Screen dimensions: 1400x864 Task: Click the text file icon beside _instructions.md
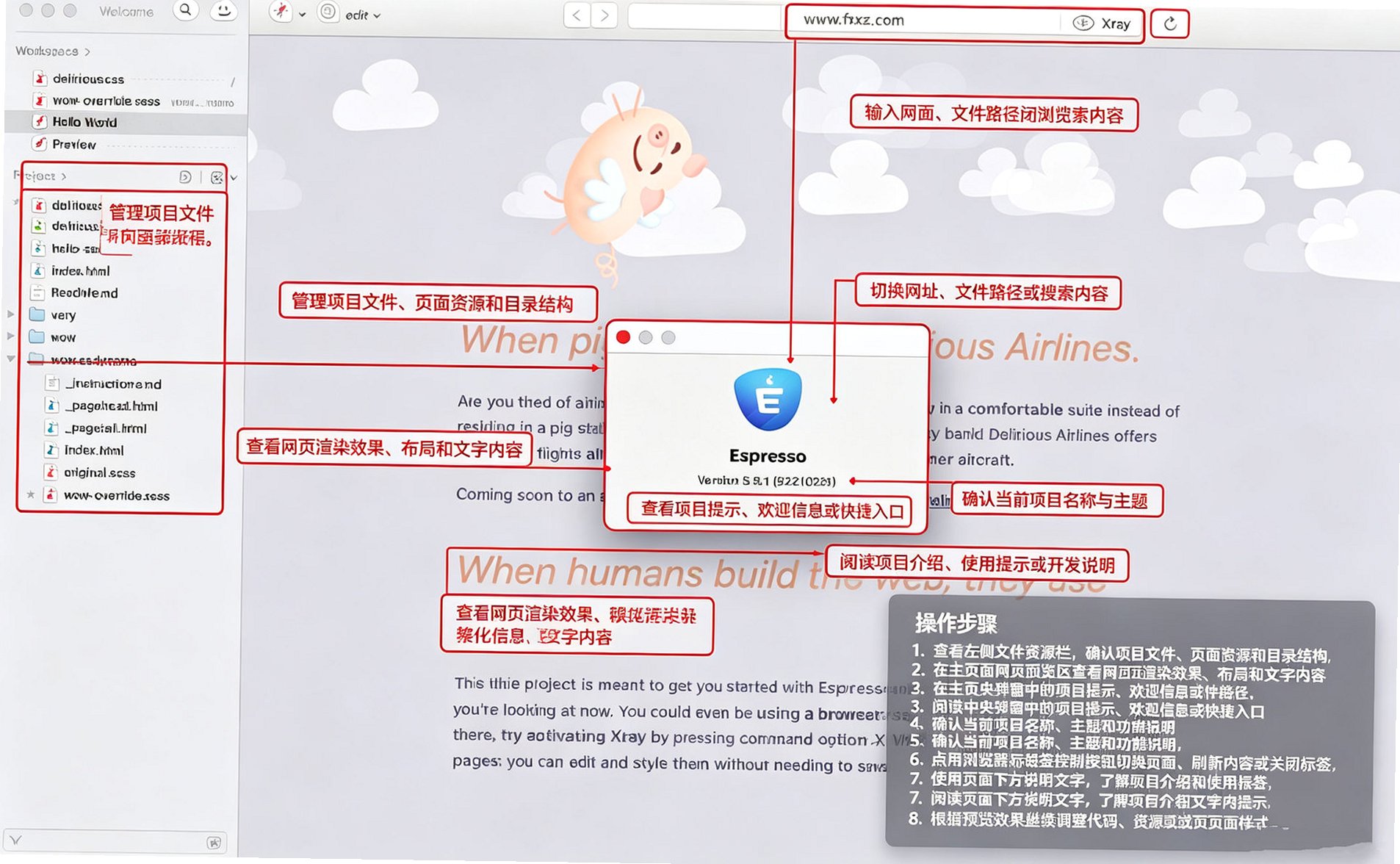[52, 383]
